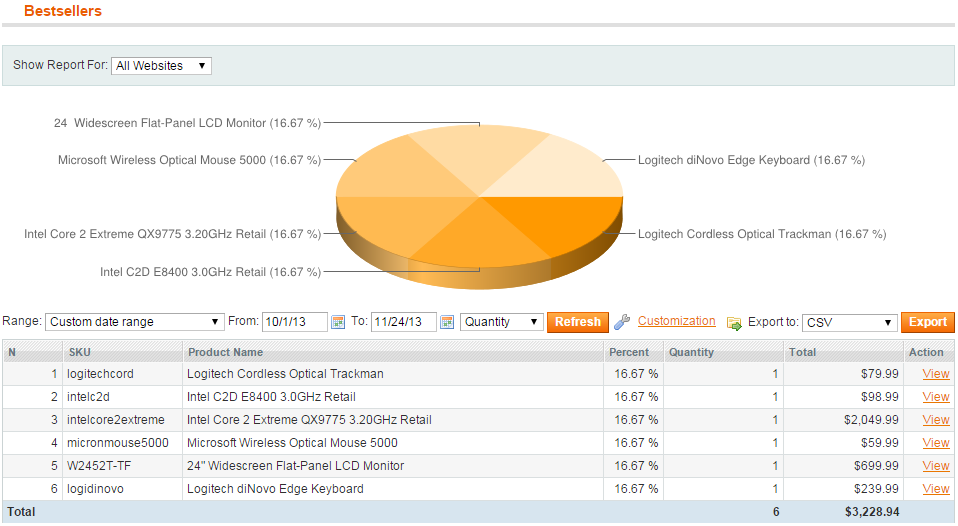This screenshot has width=958, height=526.
Task: Open the Customization link
Action: click(676, 321)
